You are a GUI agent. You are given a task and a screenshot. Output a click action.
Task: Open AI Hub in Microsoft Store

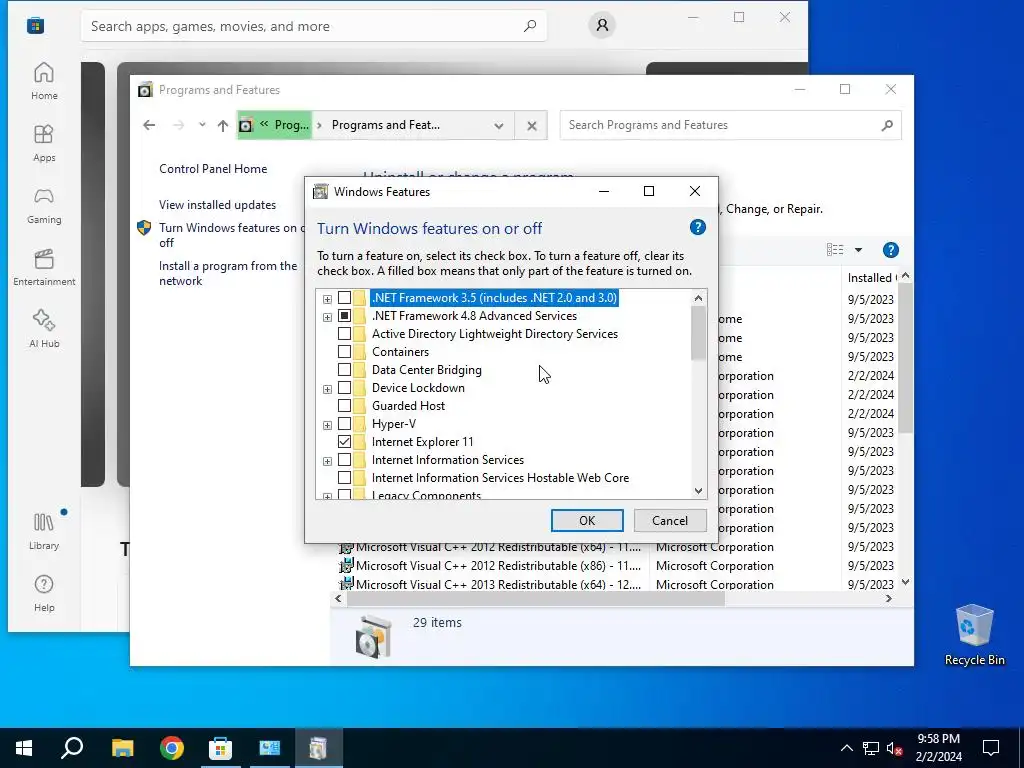click(x=44, y=329)
